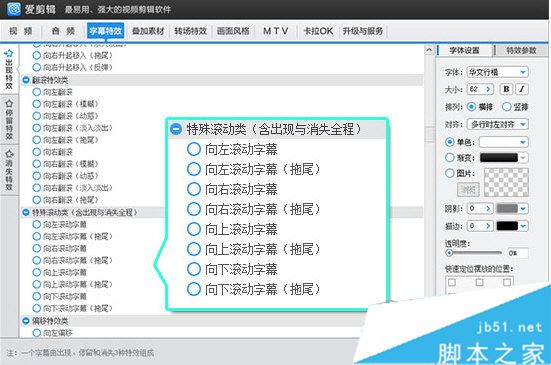Click the font size field showing 62
Screen dimensions: 551x365
click(475, 89)
